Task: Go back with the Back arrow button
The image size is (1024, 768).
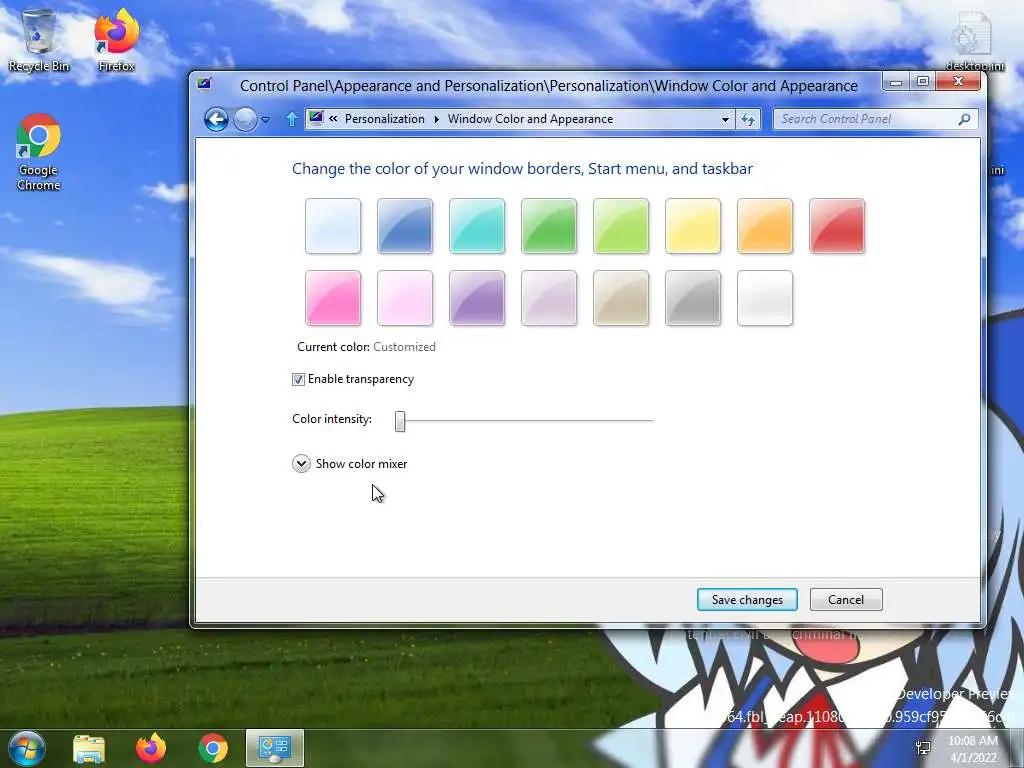Action: (216, 120)
